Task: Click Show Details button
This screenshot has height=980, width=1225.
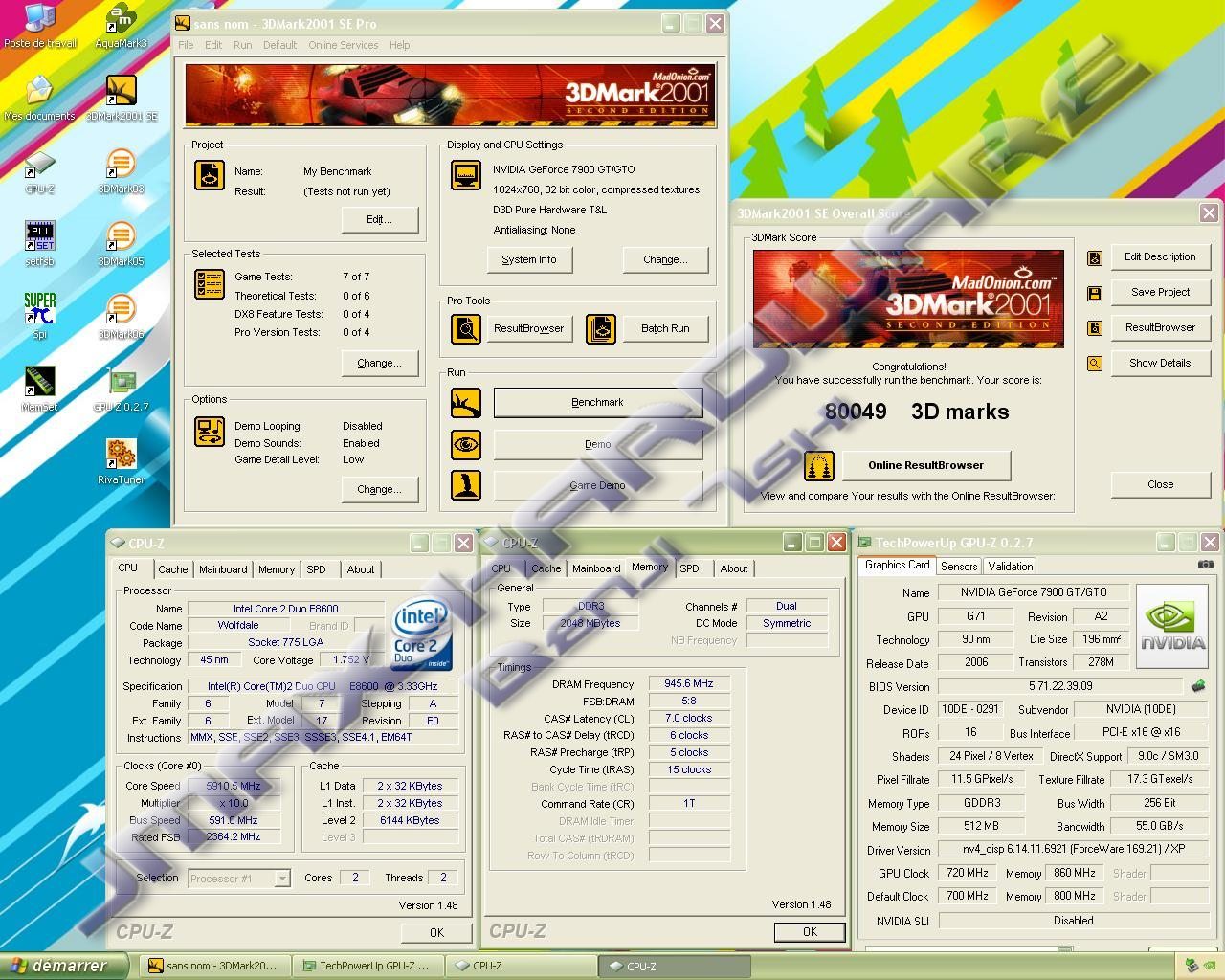Action: (x=1160, y=364)
